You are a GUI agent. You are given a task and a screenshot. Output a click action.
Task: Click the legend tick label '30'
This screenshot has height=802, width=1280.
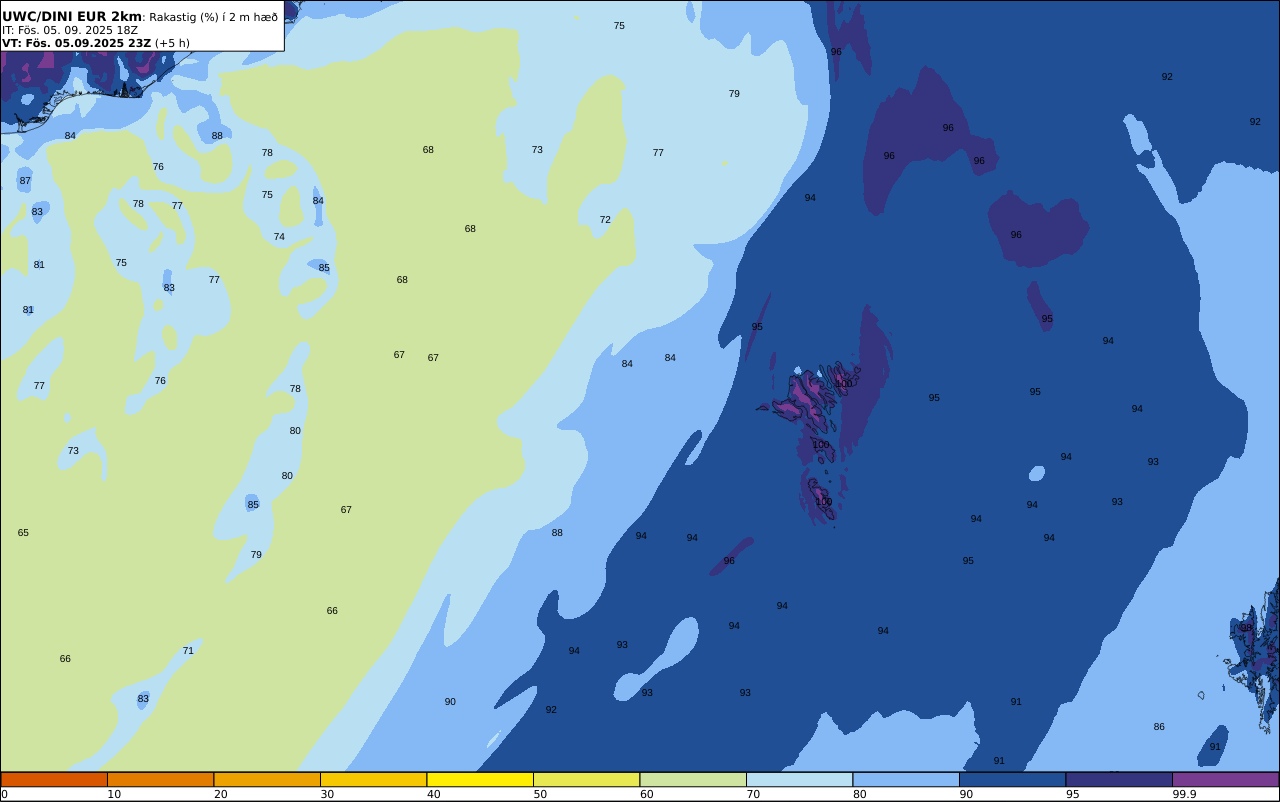(327, 794)
